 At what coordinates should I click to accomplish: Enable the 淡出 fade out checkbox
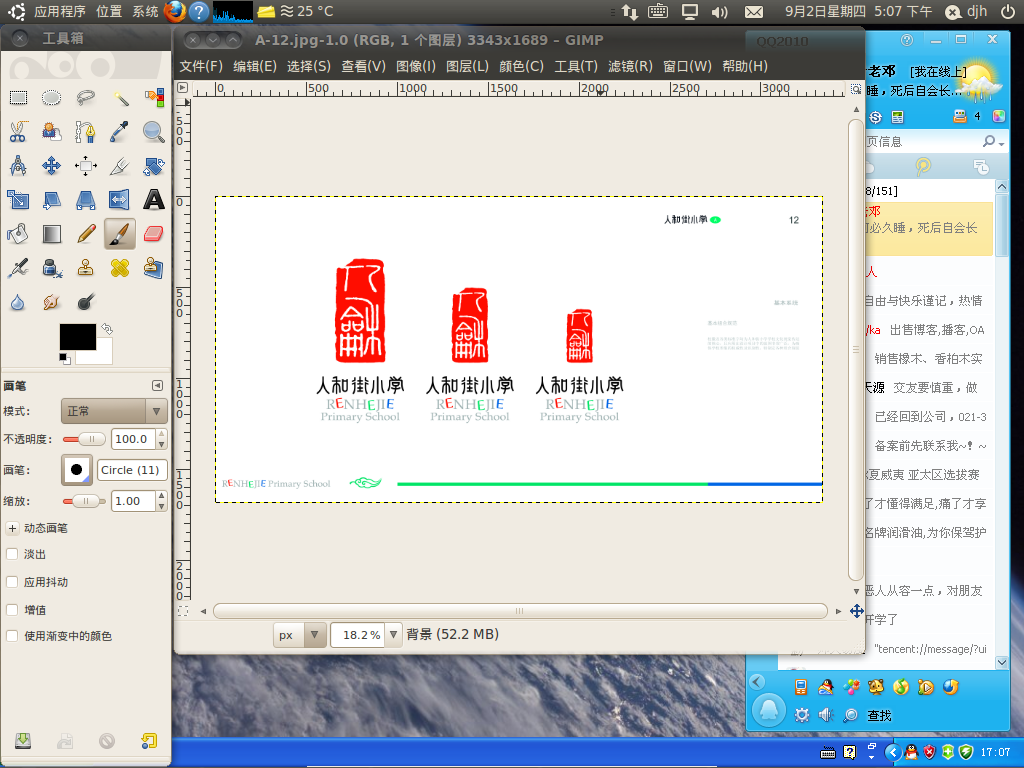coord(12,554)
